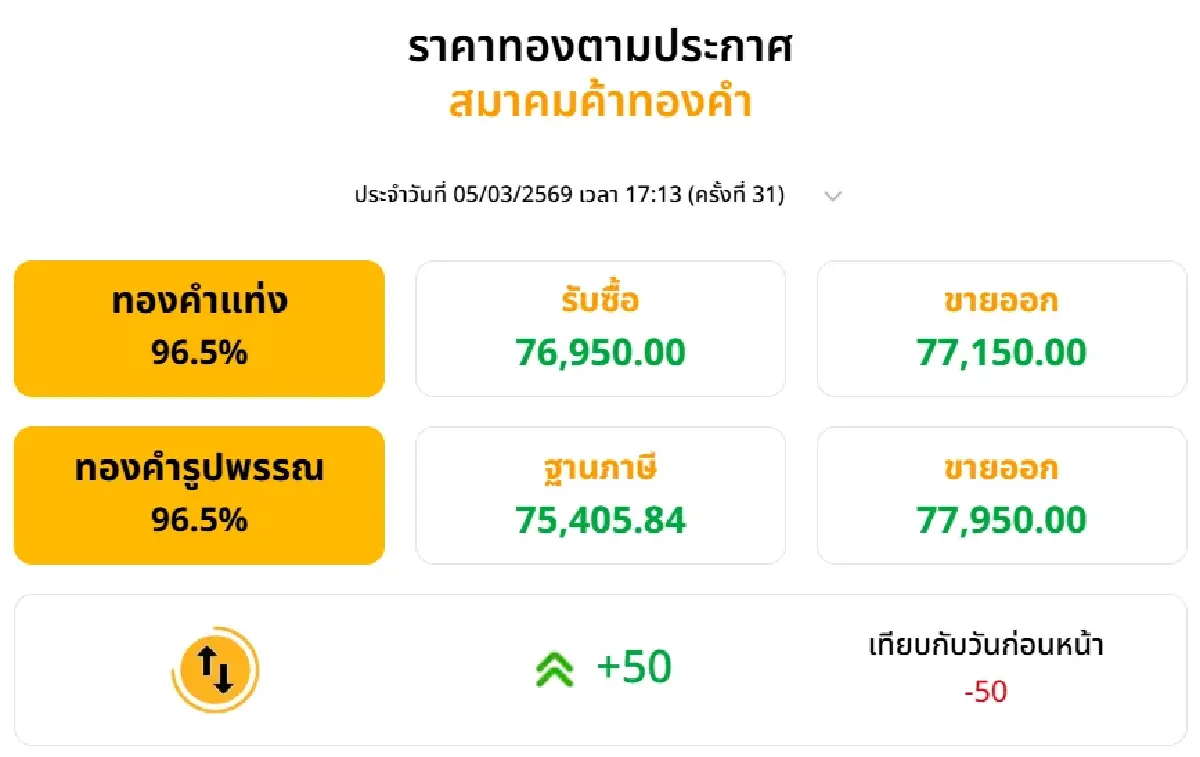The height and width of the screenshot is (757, 1200).
Task: Click the ราคาทองตามประกาศ page title
Action: click(x=600, y=46)
